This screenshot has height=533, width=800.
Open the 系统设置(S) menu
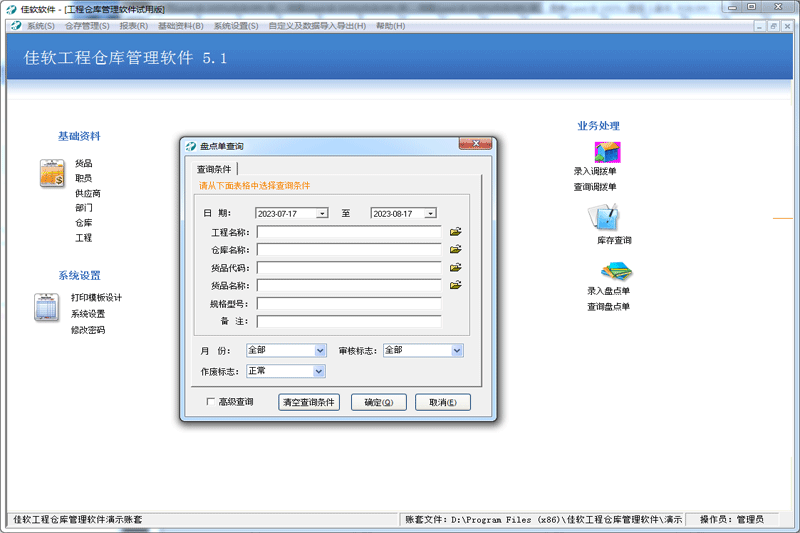[236, 26]
